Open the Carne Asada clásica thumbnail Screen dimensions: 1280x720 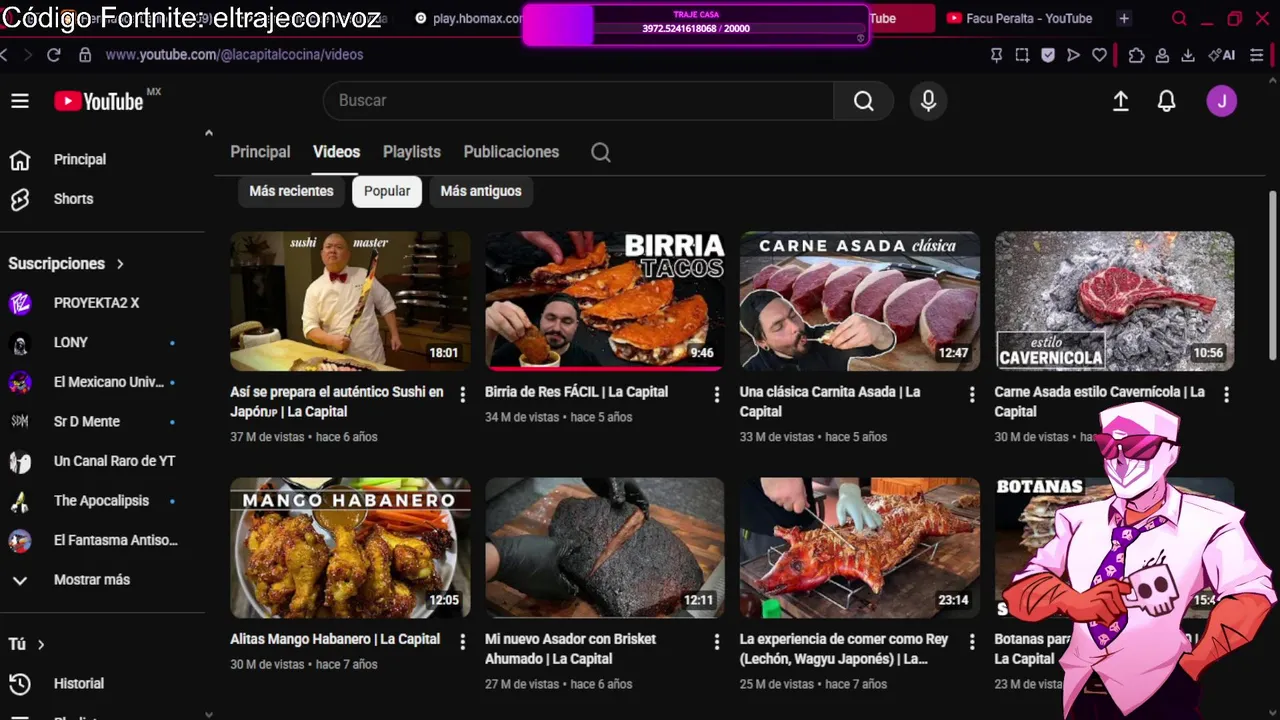[860, 301]
